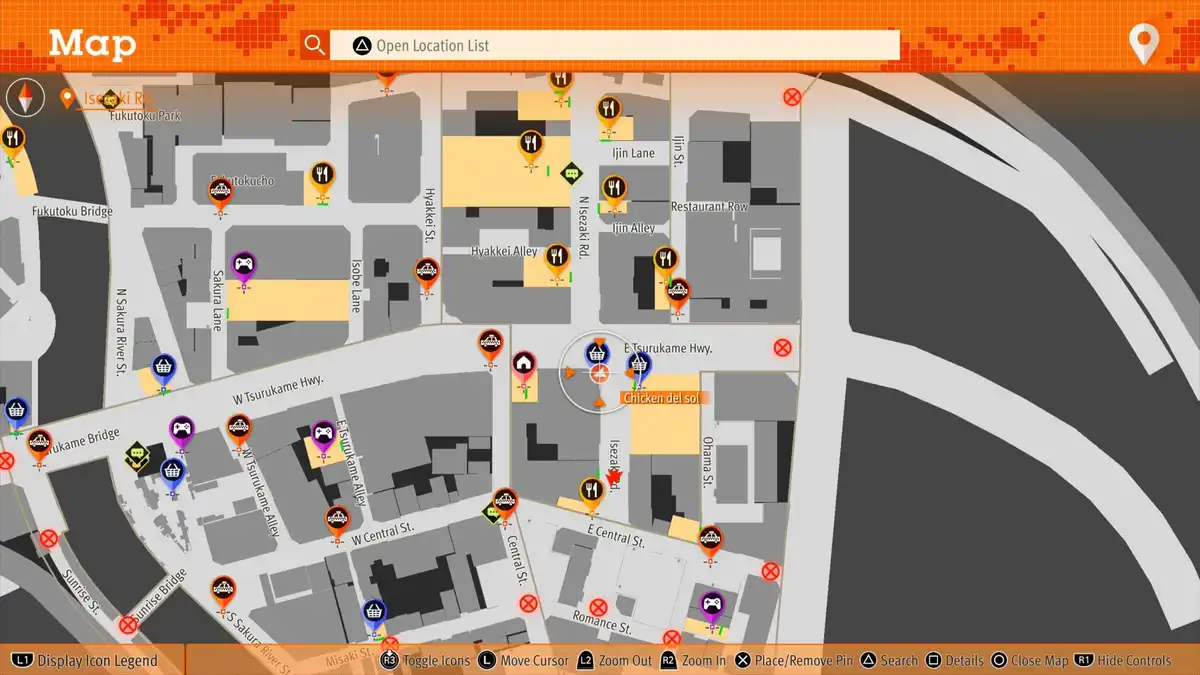The width and height of the screenshot is (1200, 675).
Task: Select the taxi marker at Fukutokucho
Action: 221,191
